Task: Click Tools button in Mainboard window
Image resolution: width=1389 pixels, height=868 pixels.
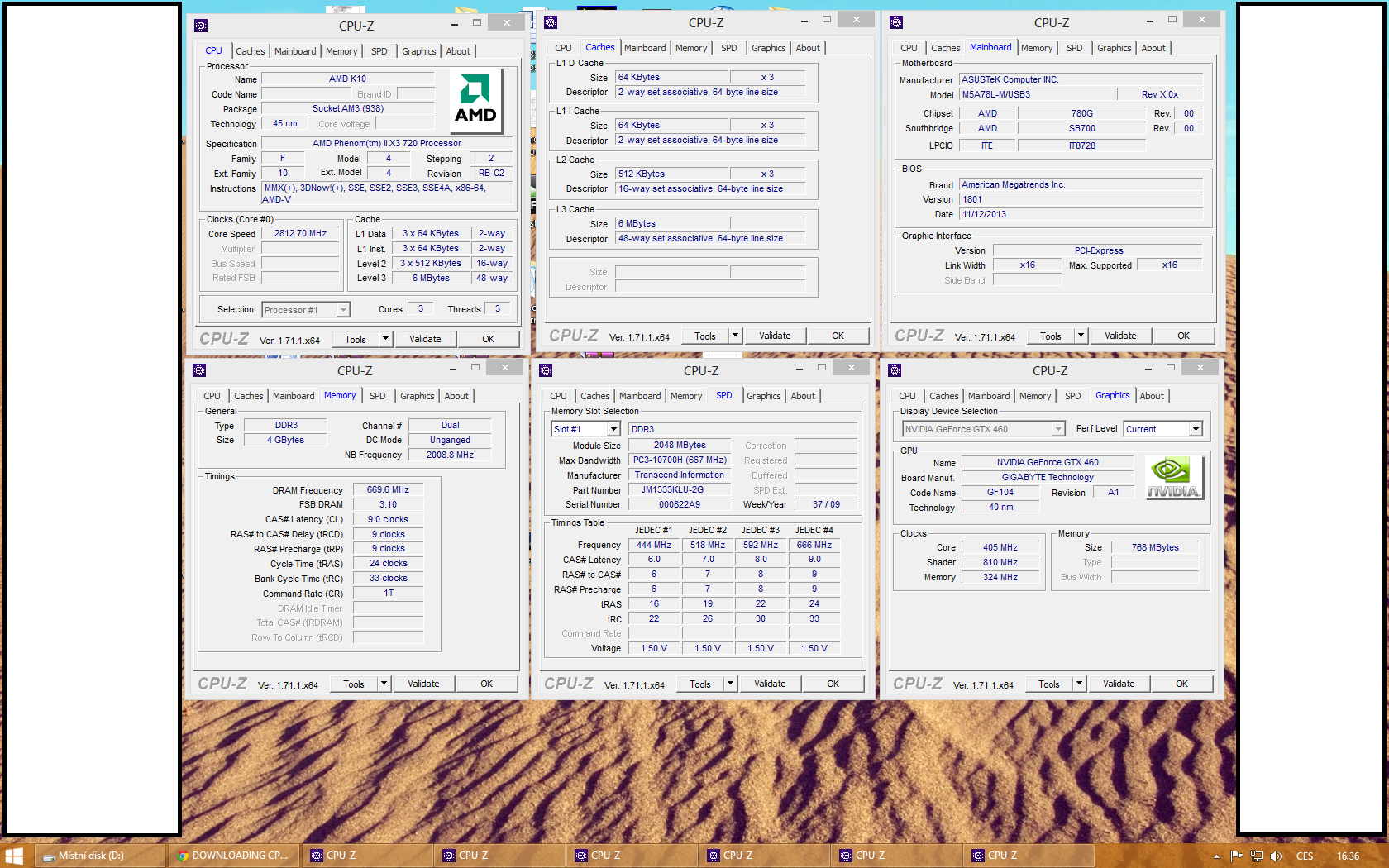Action: (1051, 336)
